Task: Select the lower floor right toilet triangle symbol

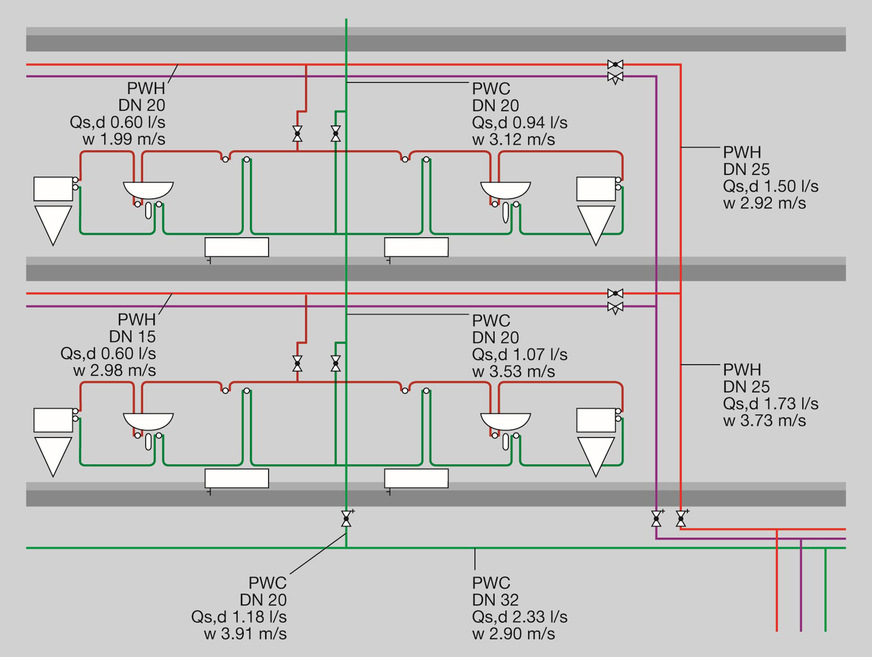Action: [x=596, y=455]
